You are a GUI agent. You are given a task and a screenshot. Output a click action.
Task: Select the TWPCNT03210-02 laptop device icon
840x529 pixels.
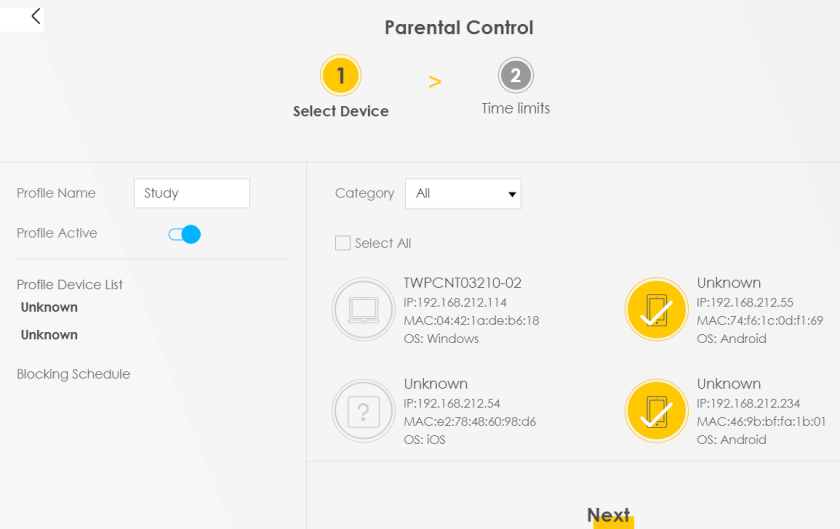(363, 309)
